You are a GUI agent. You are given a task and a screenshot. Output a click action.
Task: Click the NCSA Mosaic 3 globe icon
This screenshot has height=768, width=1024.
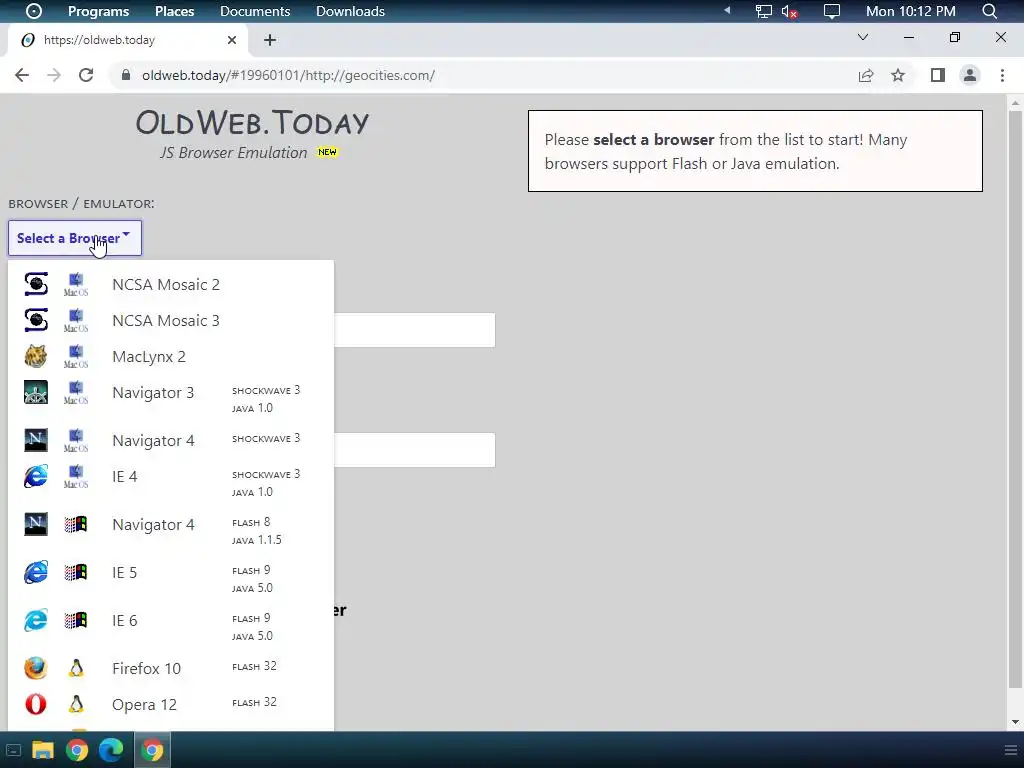point(36,320)
